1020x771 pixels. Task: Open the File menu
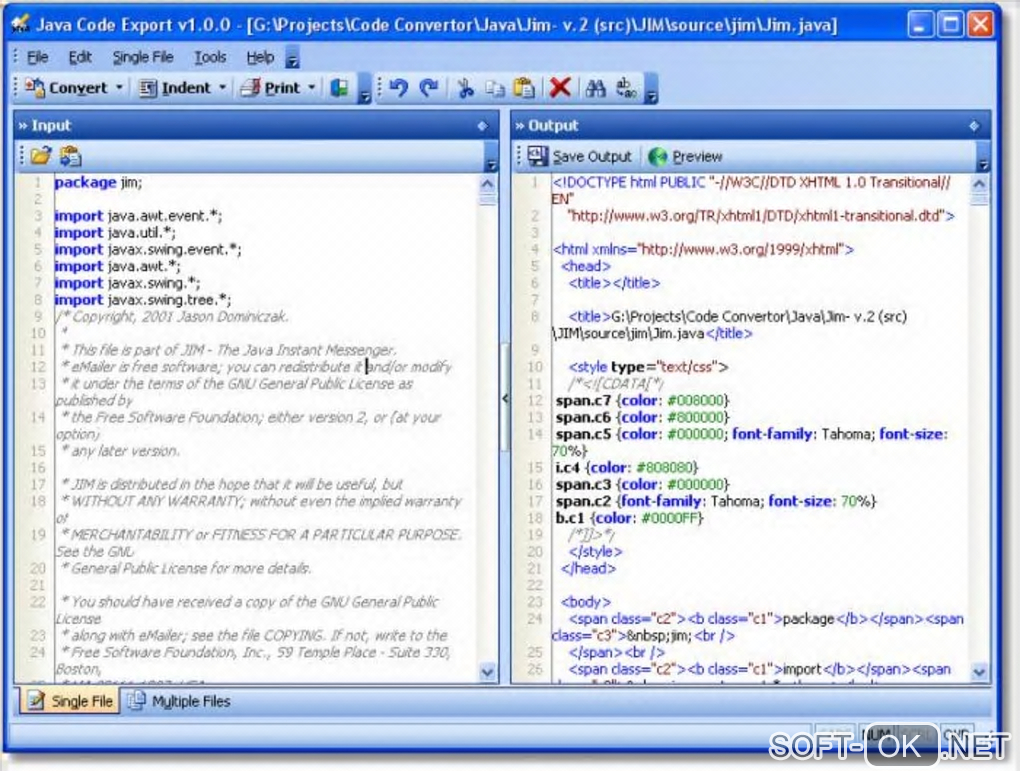tap(37, 57)
